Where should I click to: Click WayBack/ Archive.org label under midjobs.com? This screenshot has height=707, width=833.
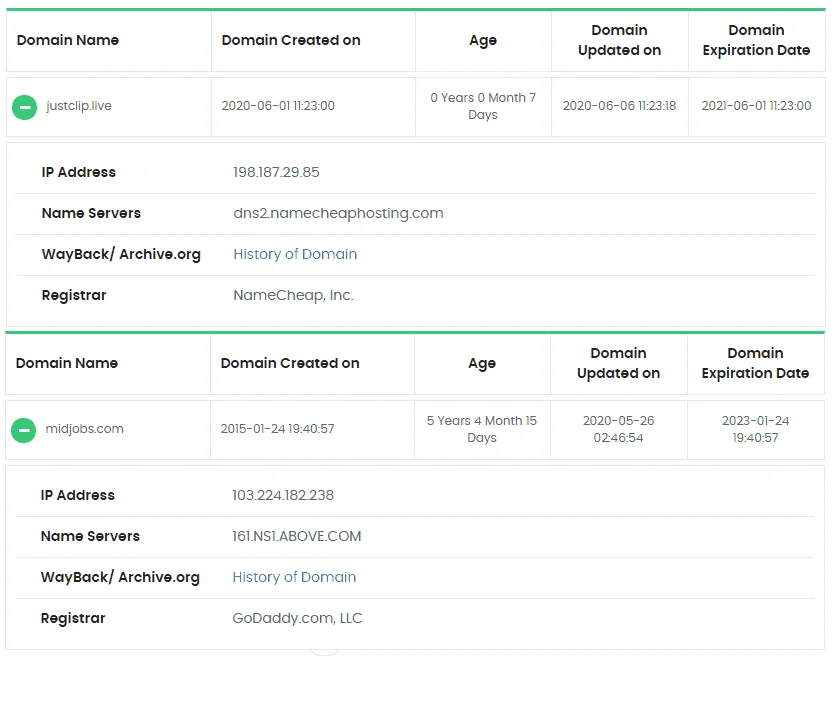coord(120,577)
